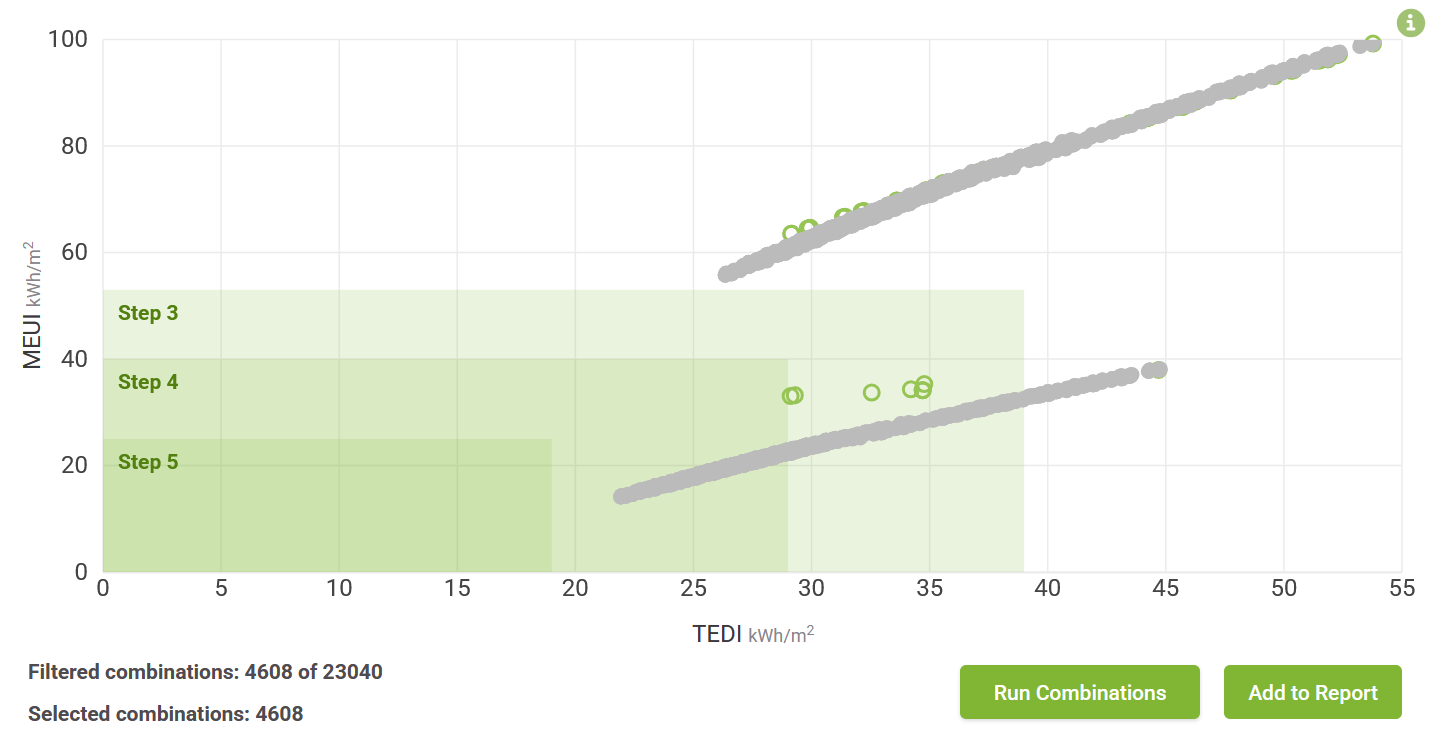This screenshot has width=1433, height=741.
Task: Click the green point cluster near TEDI 35, MEUI 35
Action: (923, 386)
